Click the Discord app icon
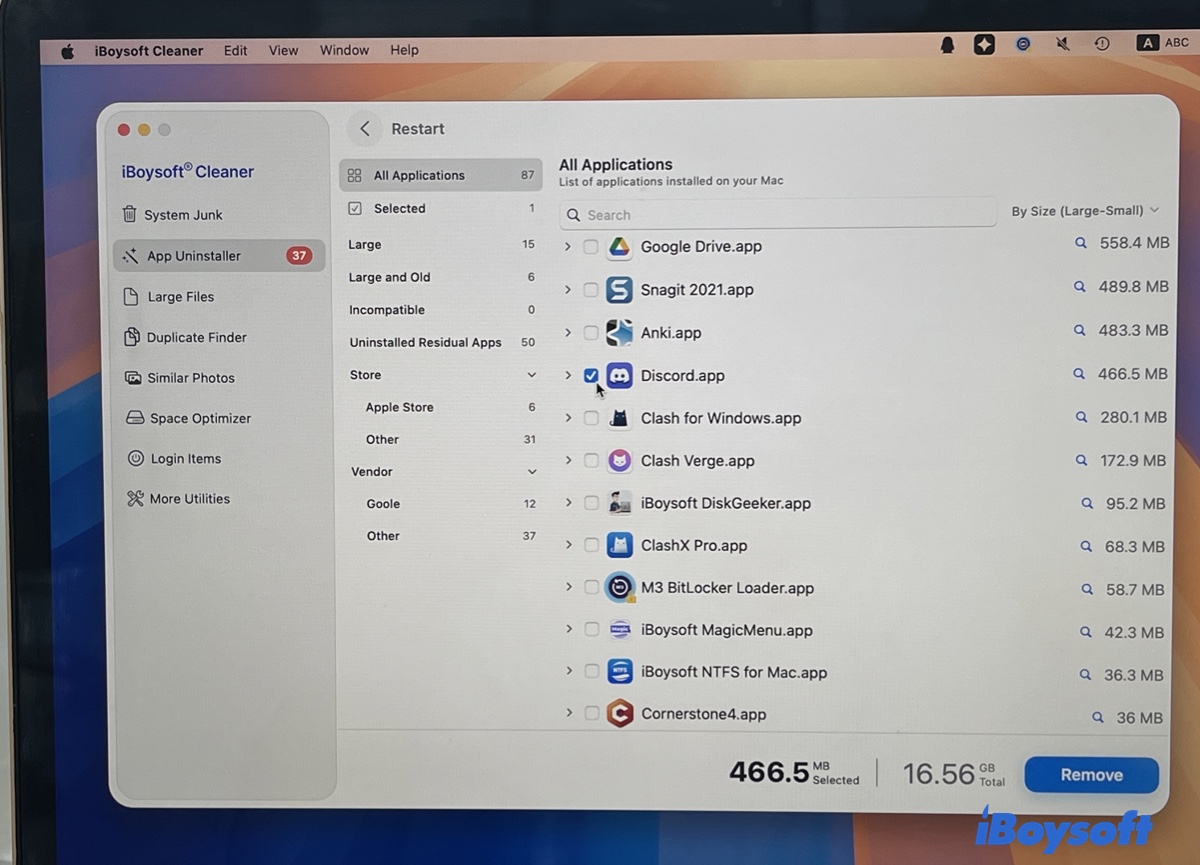This screenshot has width=1200, height=865. coord(620,376)
